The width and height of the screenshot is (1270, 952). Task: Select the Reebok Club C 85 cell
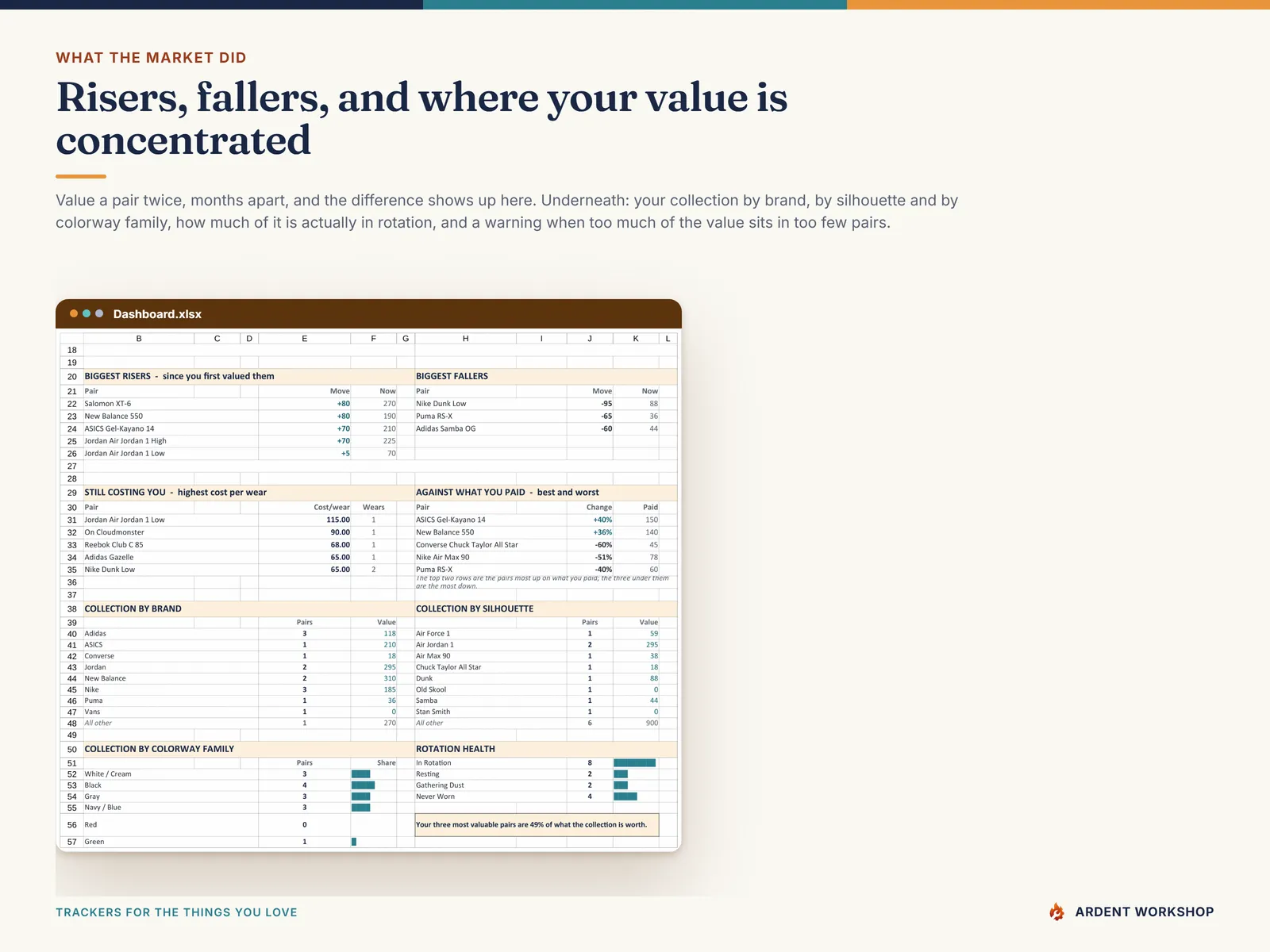[x=171, y=545]
